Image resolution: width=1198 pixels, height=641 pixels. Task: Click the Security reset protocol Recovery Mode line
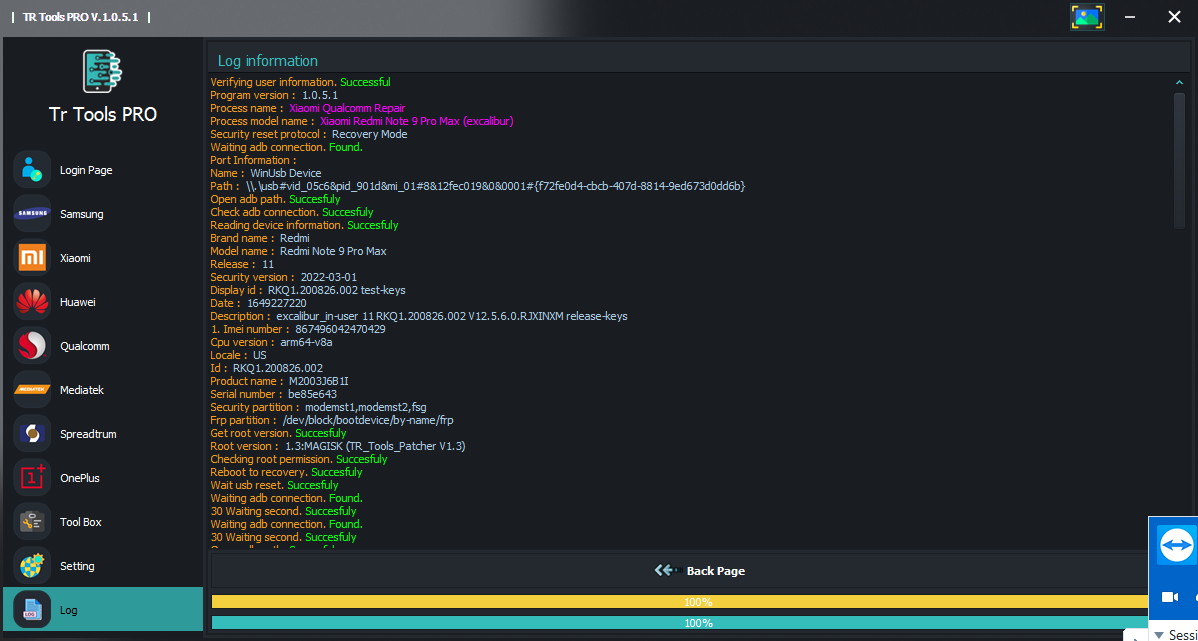(309, 134)
